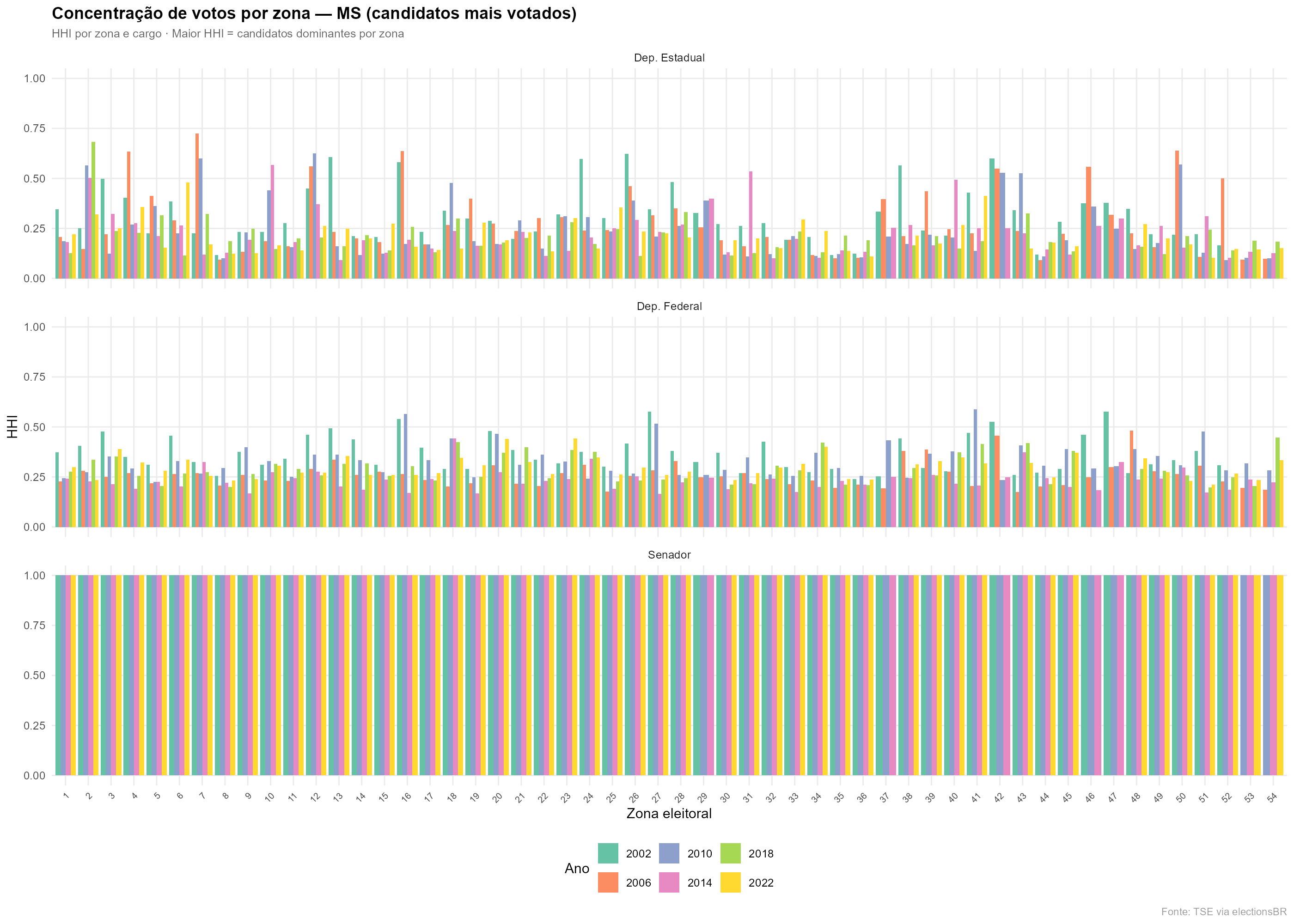Image resolution: width=1294 pixels, height=924 pixels.
Task: Click the 'Dep. Federal' panel title
Action: click(x=669, y=306)
